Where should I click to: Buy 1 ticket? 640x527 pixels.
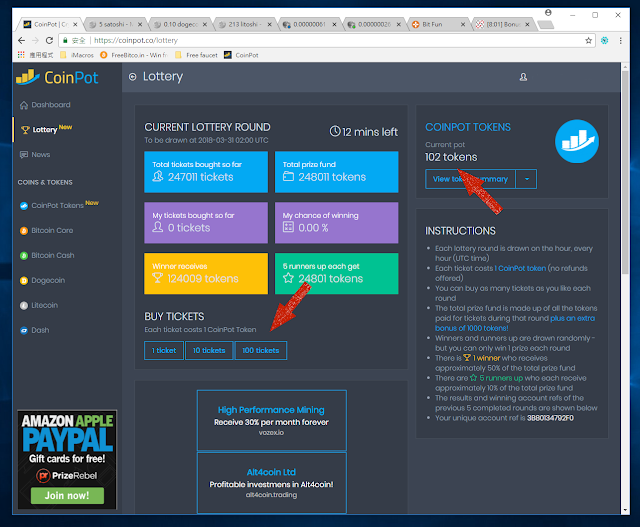coord(164,350)
